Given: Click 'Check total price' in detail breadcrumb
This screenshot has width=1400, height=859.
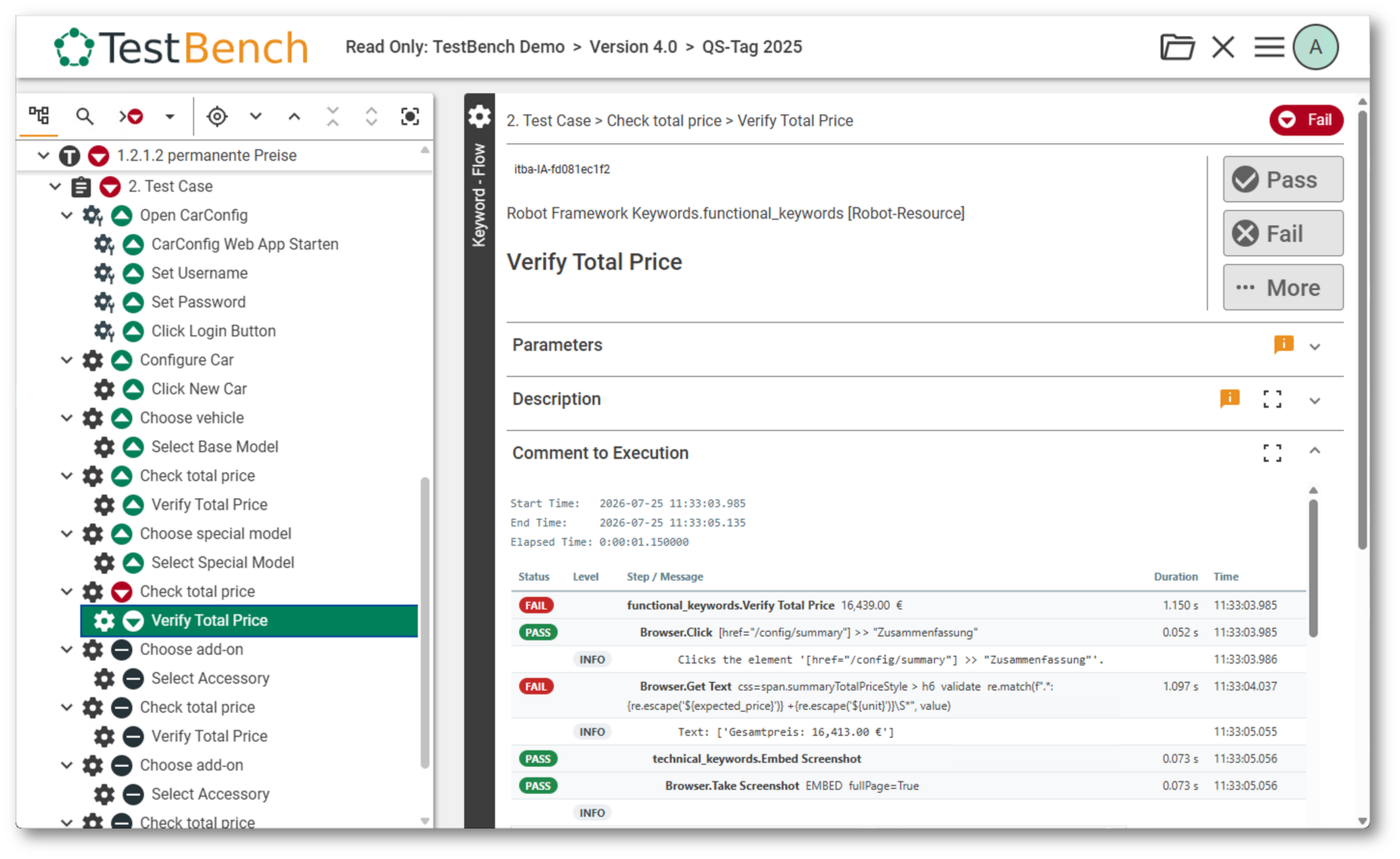Looking at the screenshot, I should [x=664, y=121].
